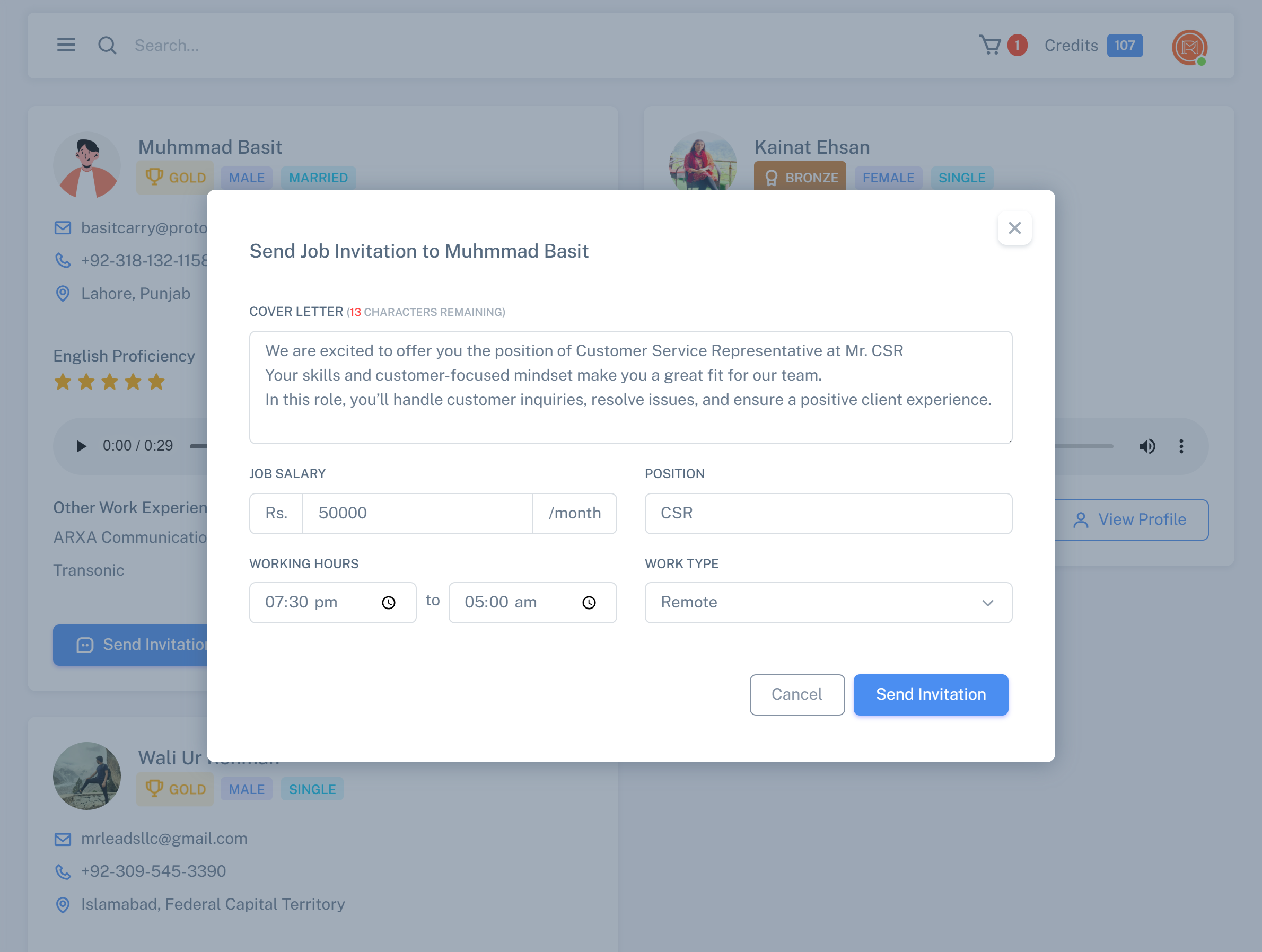1262x952 pixels.
Task: Open the user avatar profile menu
Action: [1189, 47]
